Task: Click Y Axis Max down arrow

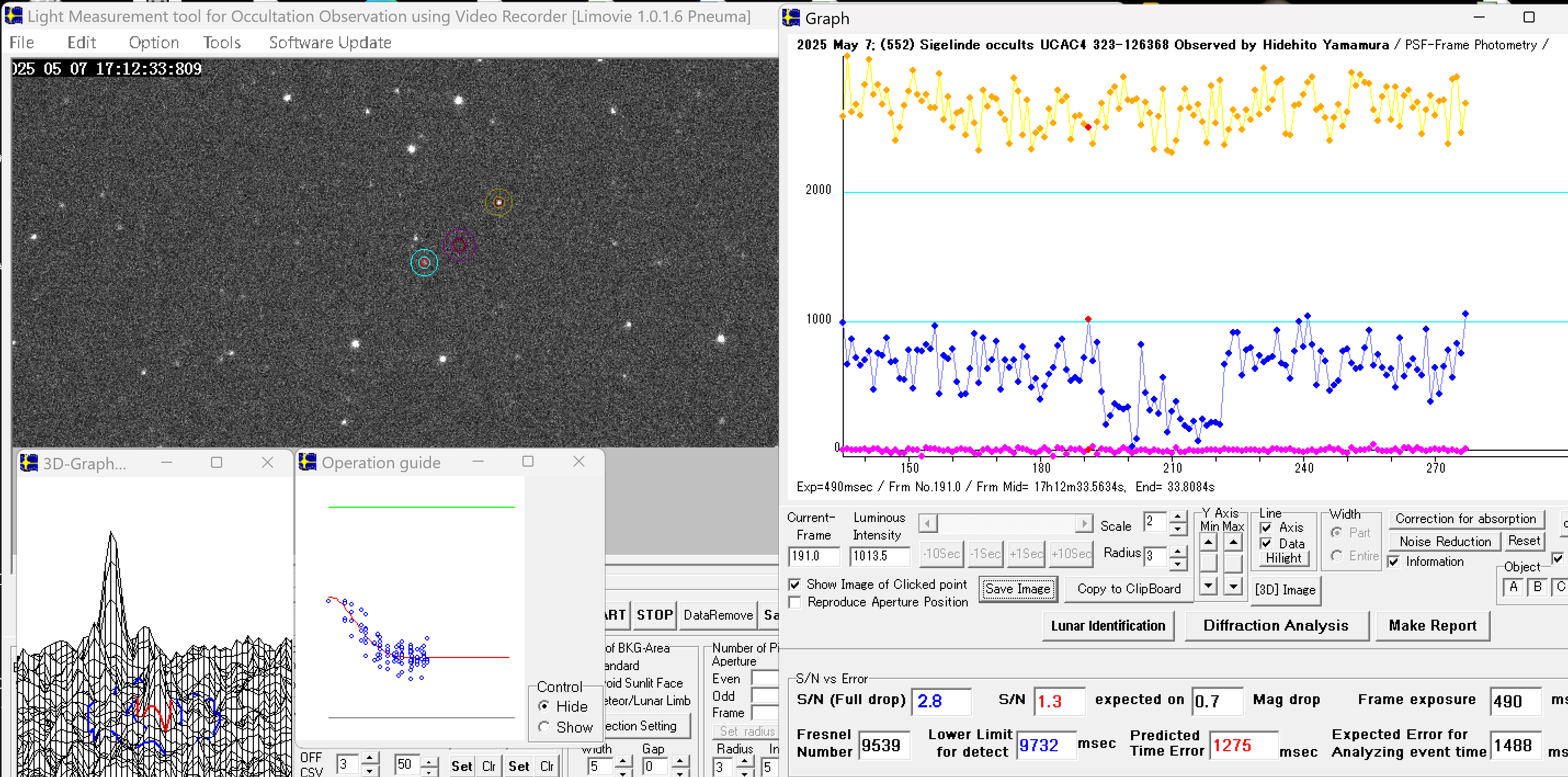Action: point(1232,586)
